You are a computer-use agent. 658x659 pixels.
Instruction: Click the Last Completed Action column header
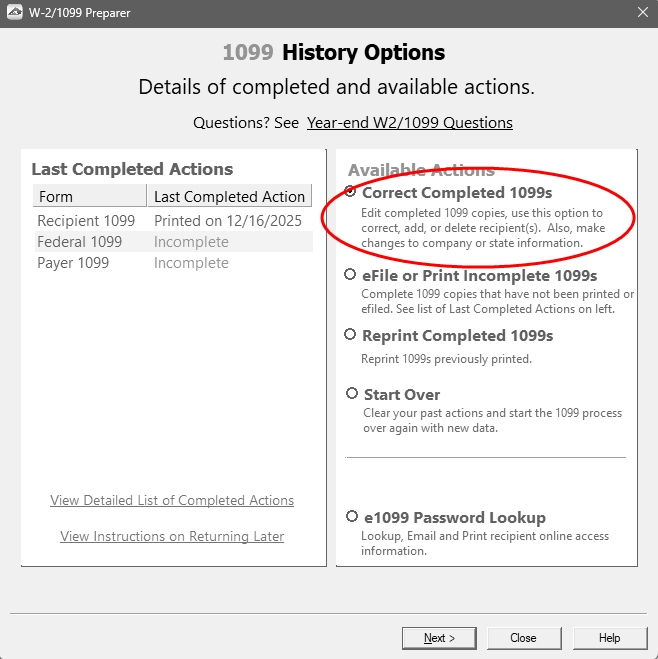pyautogui.click(x=229, y=197)
